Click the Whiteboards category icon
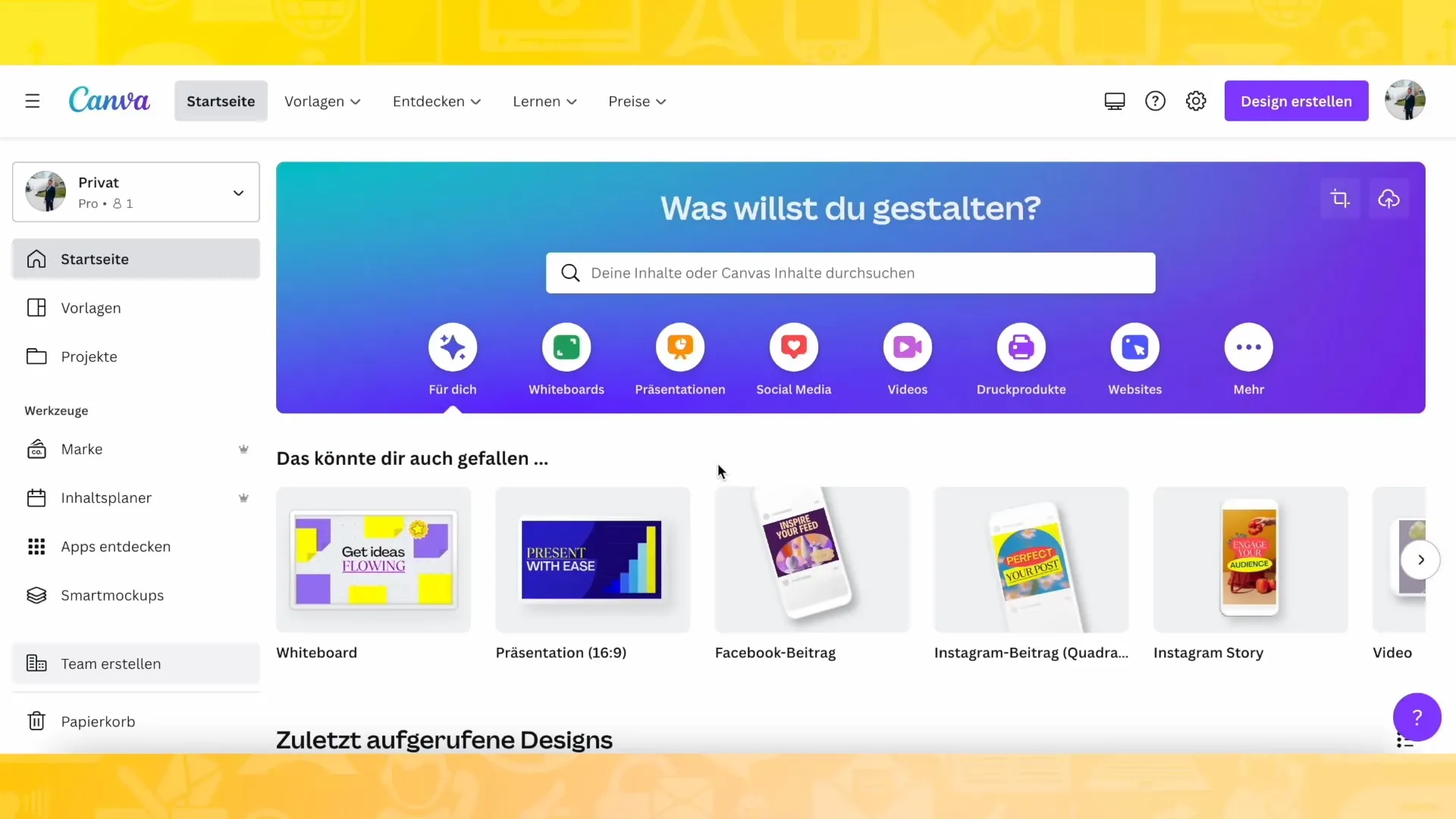The height and width of the screenshot is (819, 1456). [566, 346]
